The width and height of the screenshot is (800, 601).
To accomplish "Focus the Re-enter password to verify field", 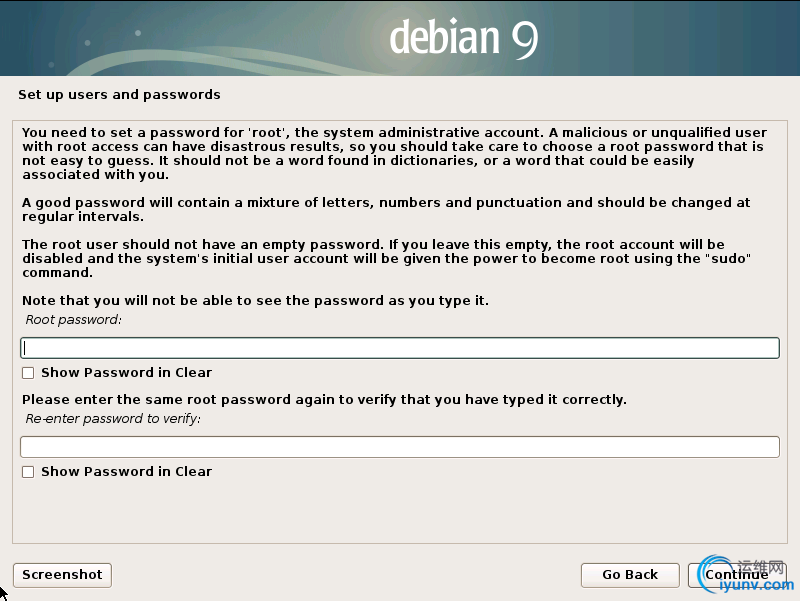I will point(400,447).
